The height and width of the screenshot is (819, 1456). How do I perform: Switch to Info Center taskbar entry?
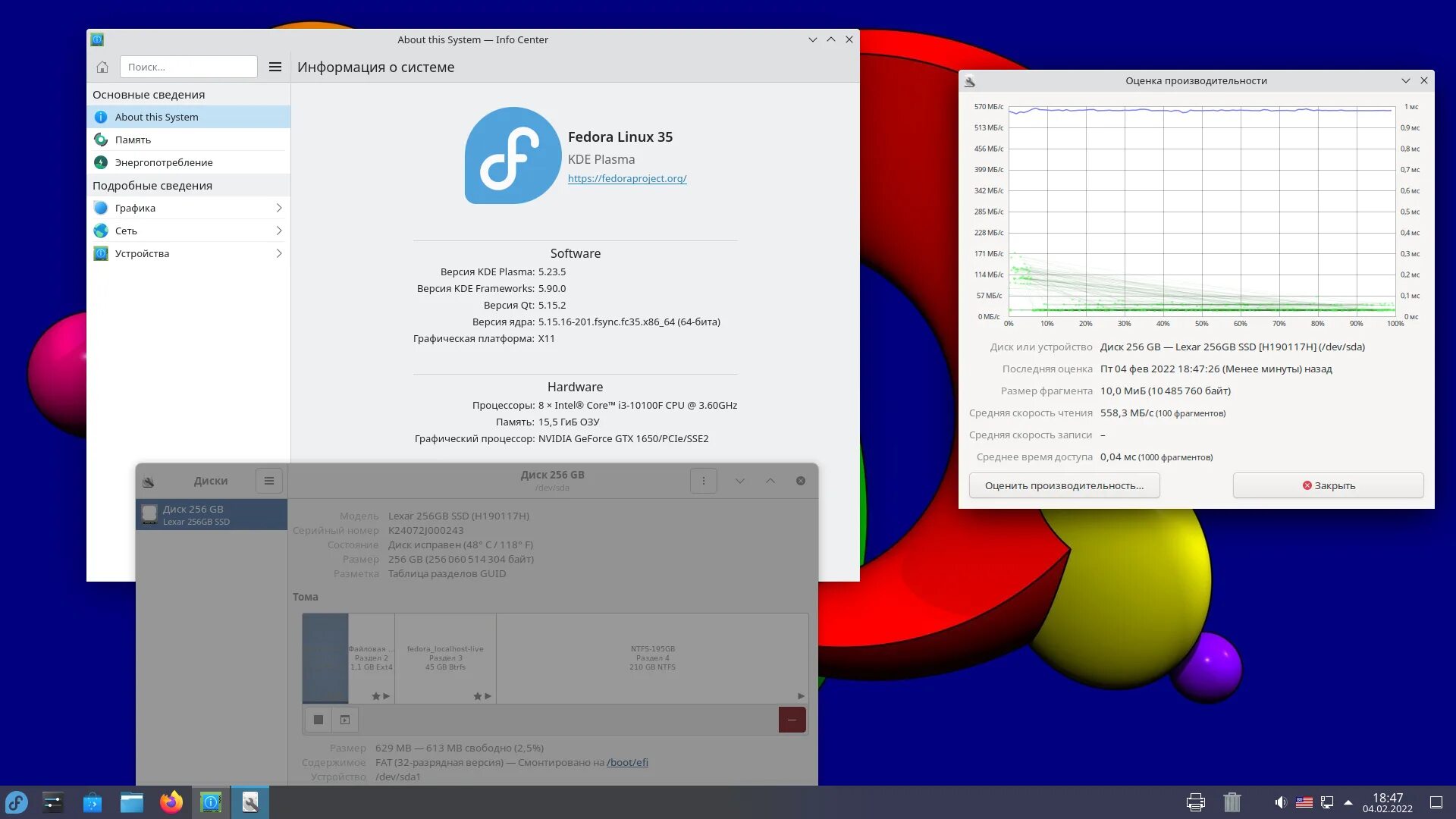211,802
